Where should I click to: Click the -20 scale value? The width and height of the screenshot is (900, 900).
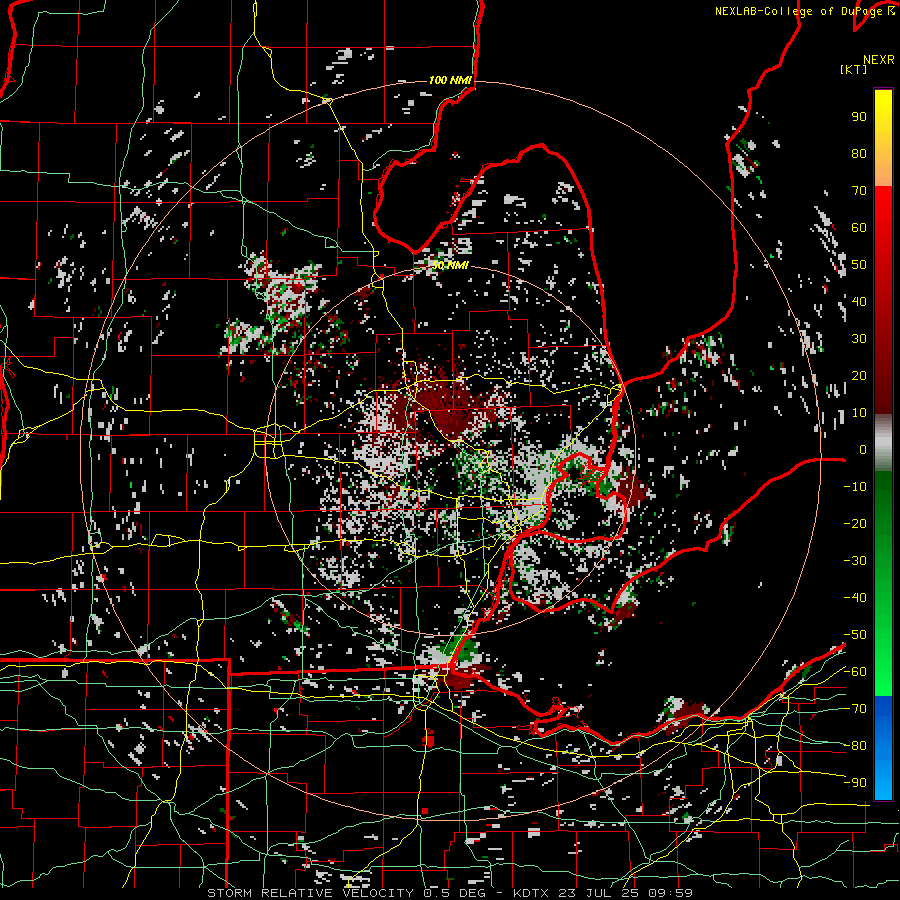[x=855, y=523]
